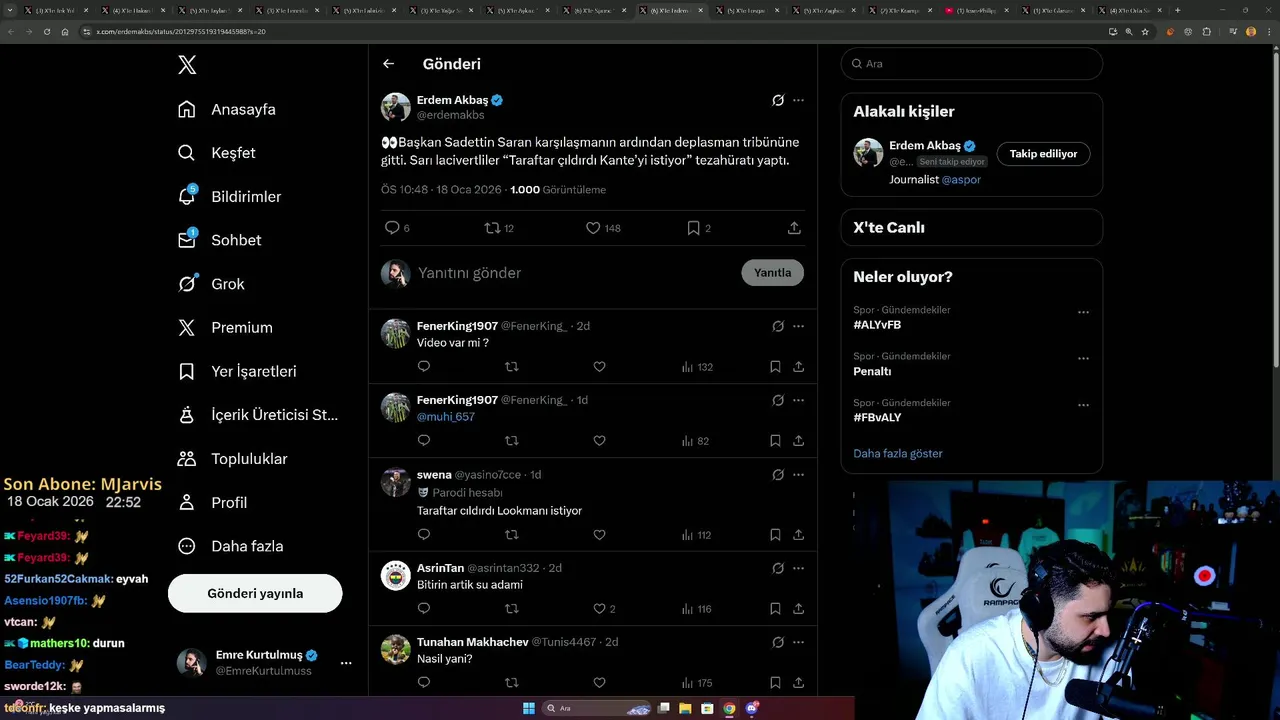This screenshot has height=720, width=1280.
Task: Open account menu dots next to Emre Kurtulmuş
Action: pos(346,663)
